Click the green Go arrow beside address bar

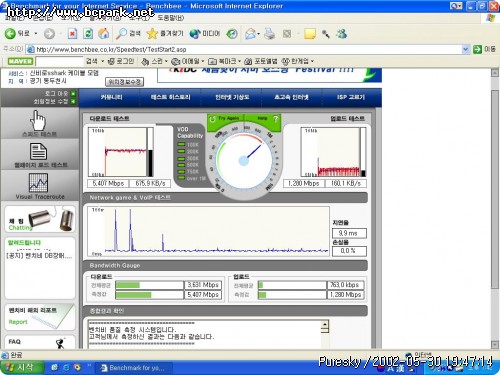click(x=477, y=49)
